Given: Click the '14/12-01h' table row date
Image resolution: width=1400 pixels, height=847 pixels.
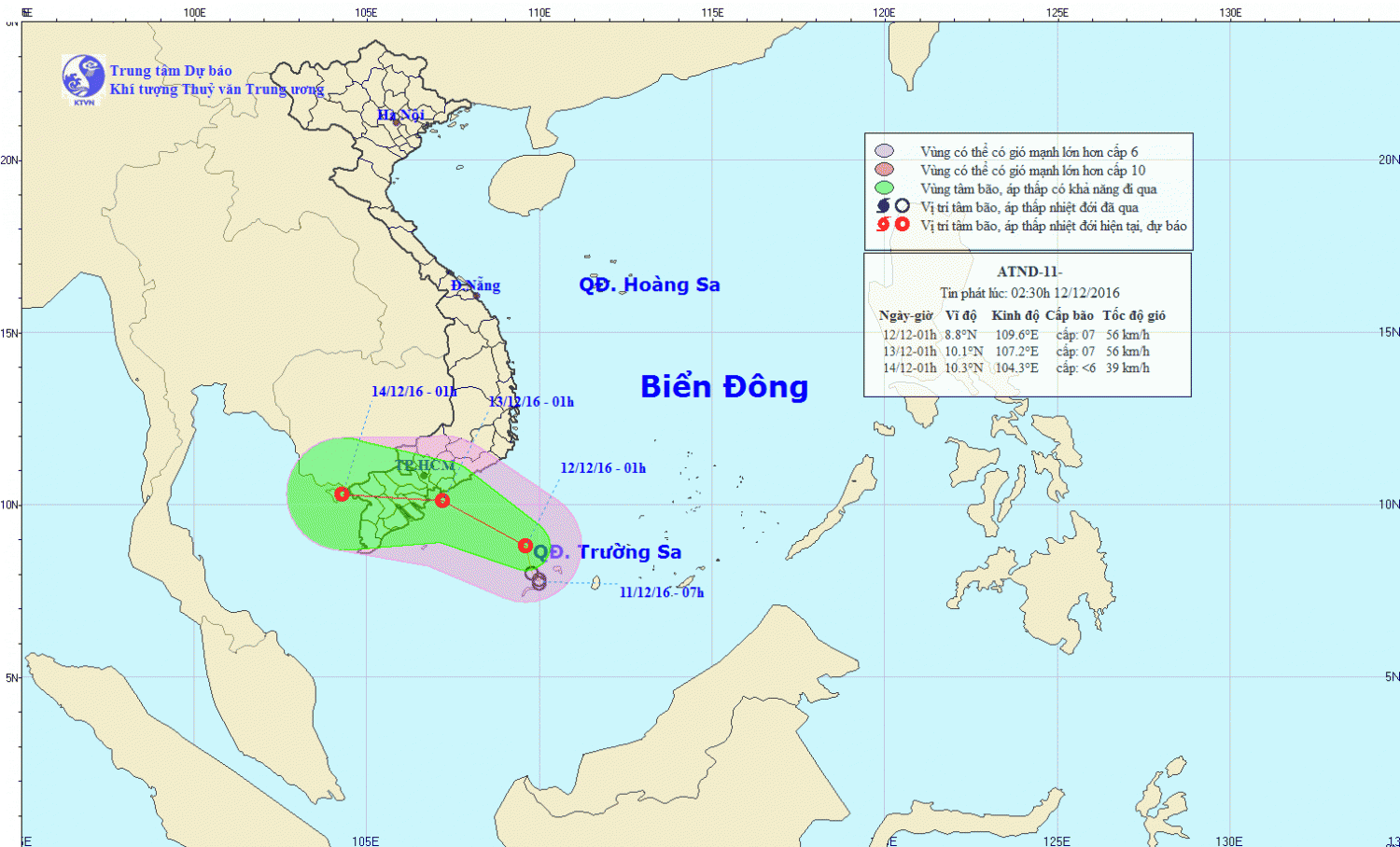Looking at the screenshot, I should click(x=909, y=368).
